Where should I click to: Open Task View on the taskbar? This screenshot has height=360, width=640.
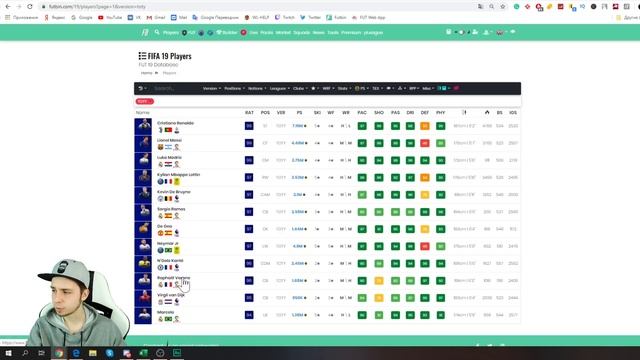[42, 353]
